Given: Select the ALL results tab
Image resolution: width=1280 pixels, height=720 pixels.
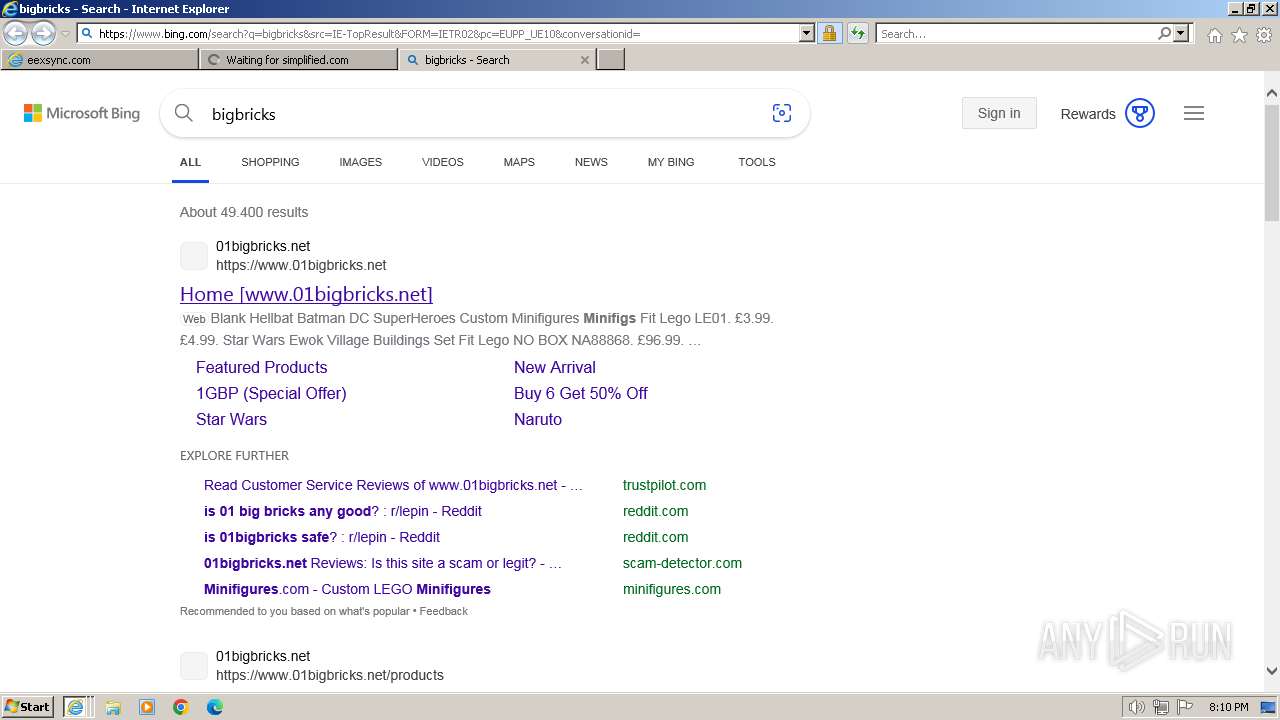Looking at the screenshot, I should [190, 162].
